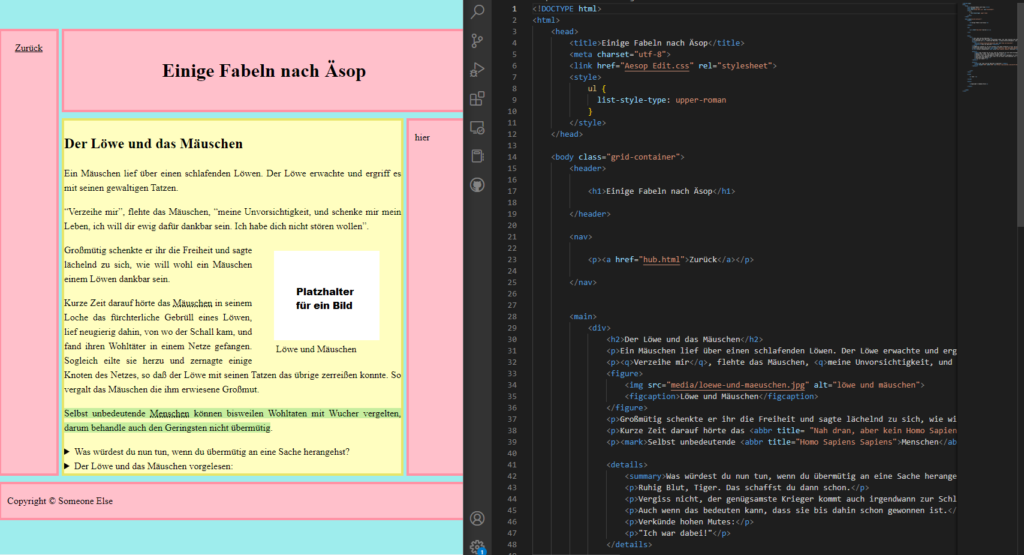
Task: Open the Source Control panel
Action: [x=478, y=41]
